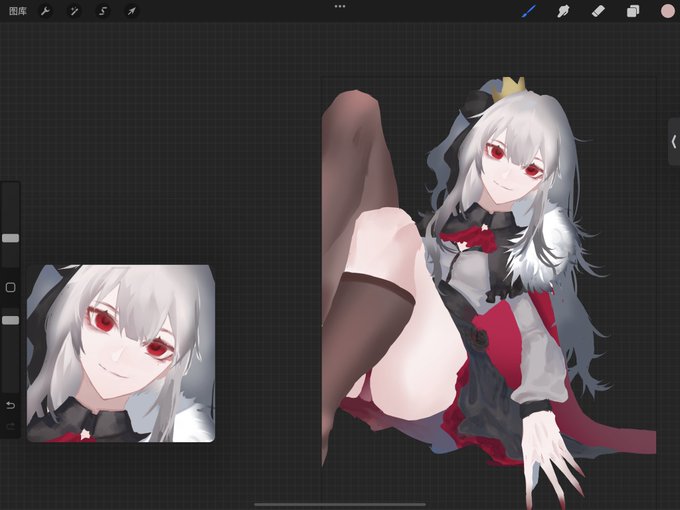
Task: Select the Brush tool
Action: point(529,11)
